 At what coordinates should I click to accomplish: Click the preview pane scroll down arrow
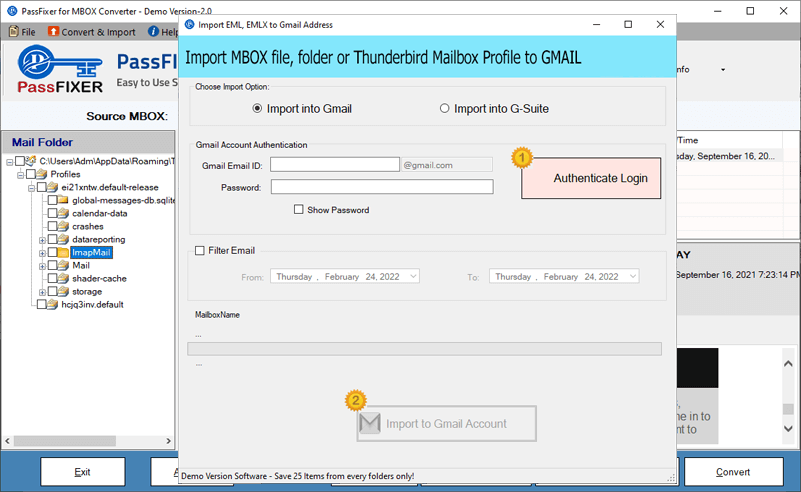(x=788, y=429)
